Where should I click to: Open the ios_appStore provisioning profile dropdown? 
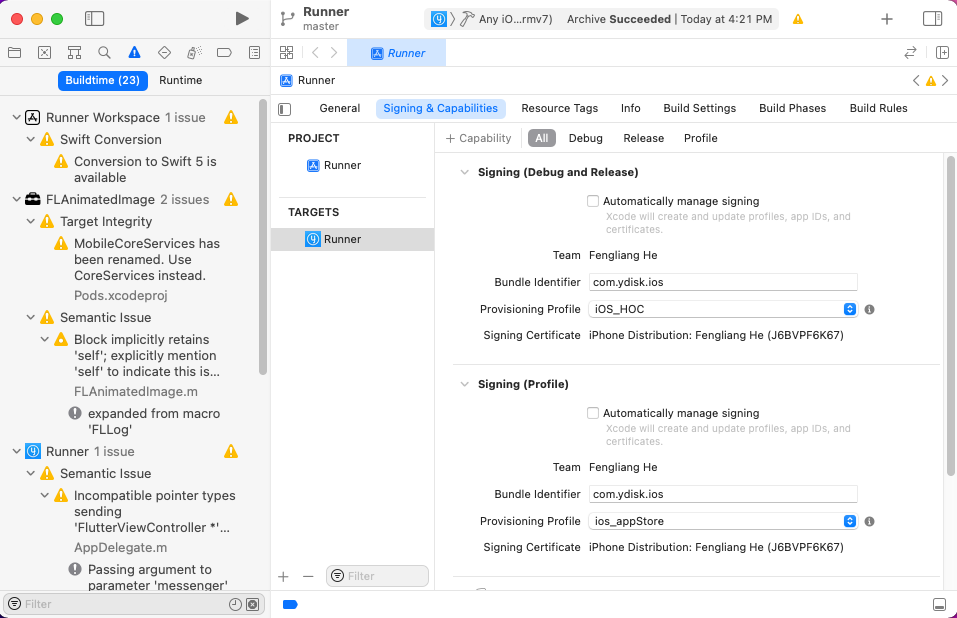849,521
